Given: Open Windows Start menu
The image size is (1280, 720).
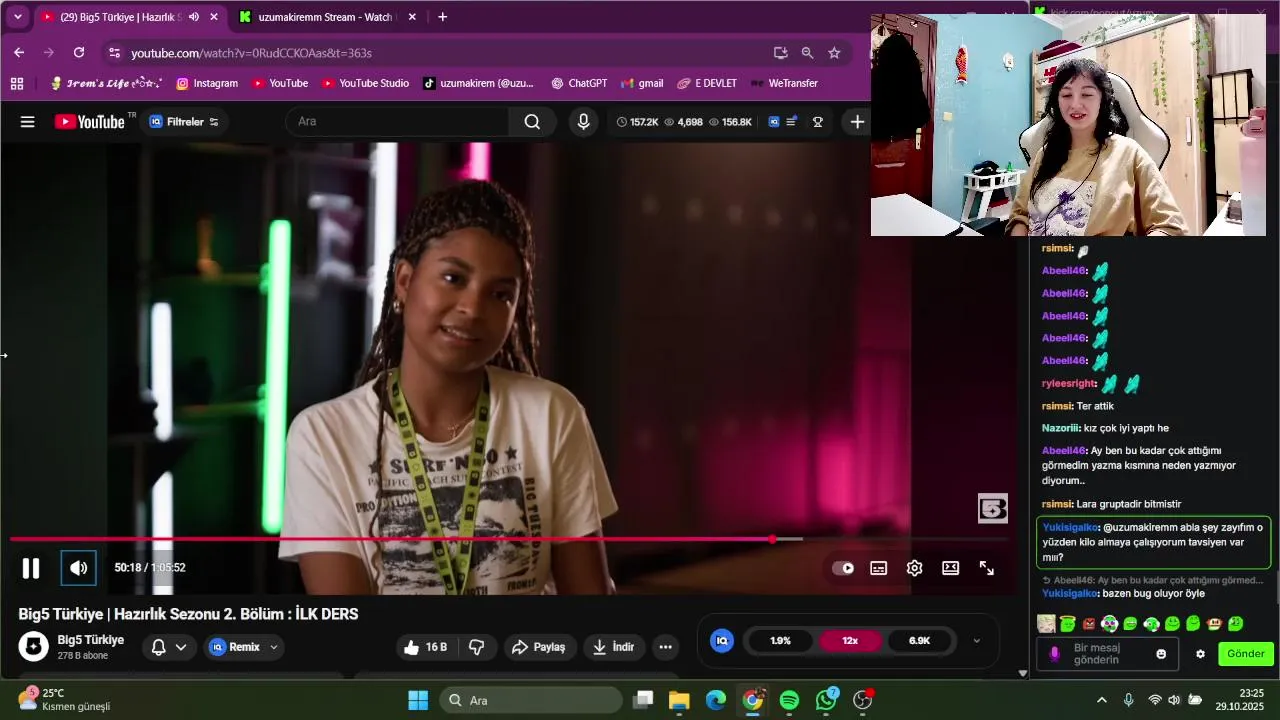Looking at the screenshot, I should [x=418, y=700].
